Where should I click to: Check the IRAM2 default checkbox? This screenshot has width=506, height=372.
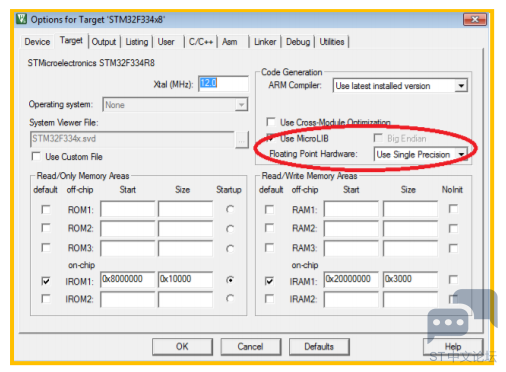[x=269, y=298]
